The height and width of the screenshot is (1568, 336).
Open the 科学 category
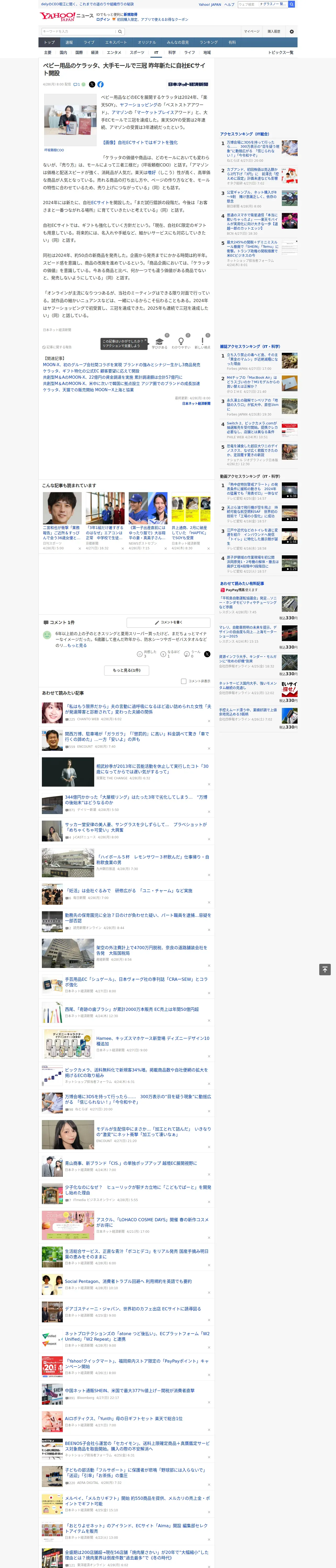172,52
